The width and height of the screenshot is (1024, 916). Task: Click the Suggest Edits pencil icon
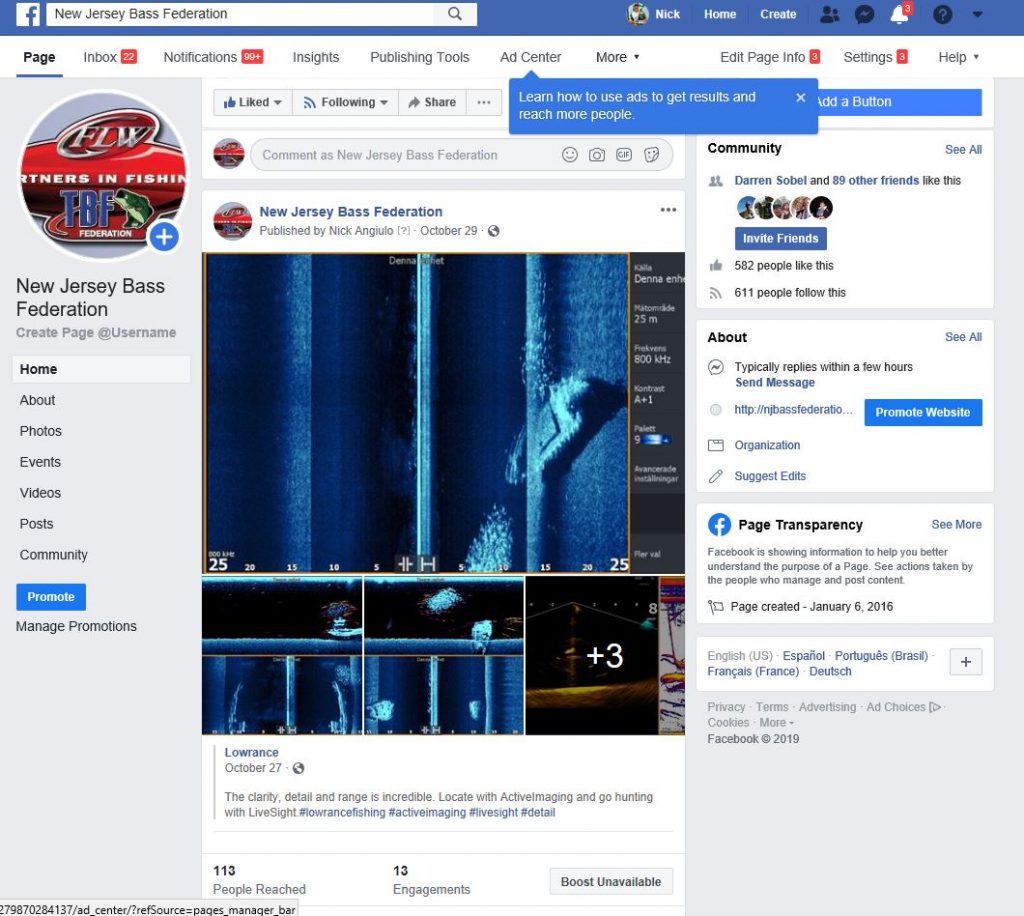coord(716,476)
